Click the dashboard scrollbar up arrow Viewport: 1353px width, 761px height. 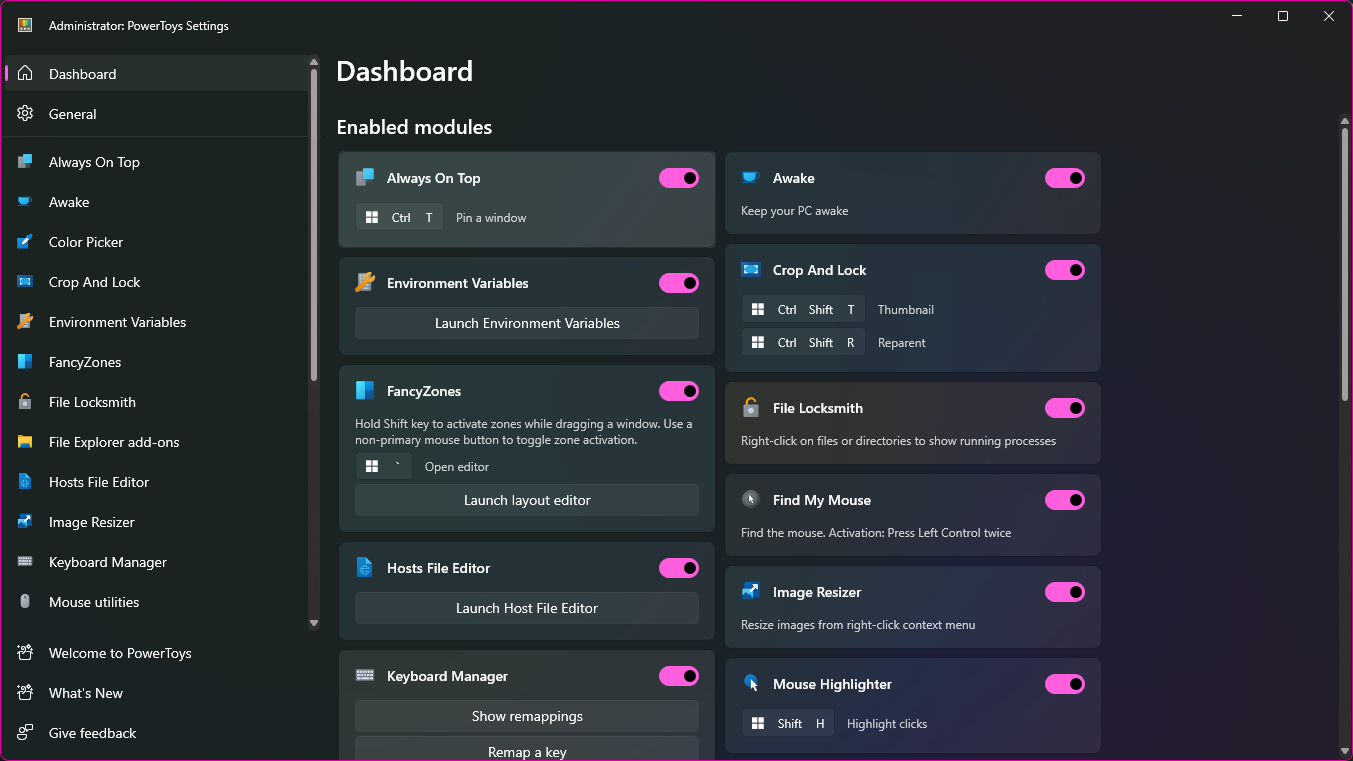[1345, 122]
